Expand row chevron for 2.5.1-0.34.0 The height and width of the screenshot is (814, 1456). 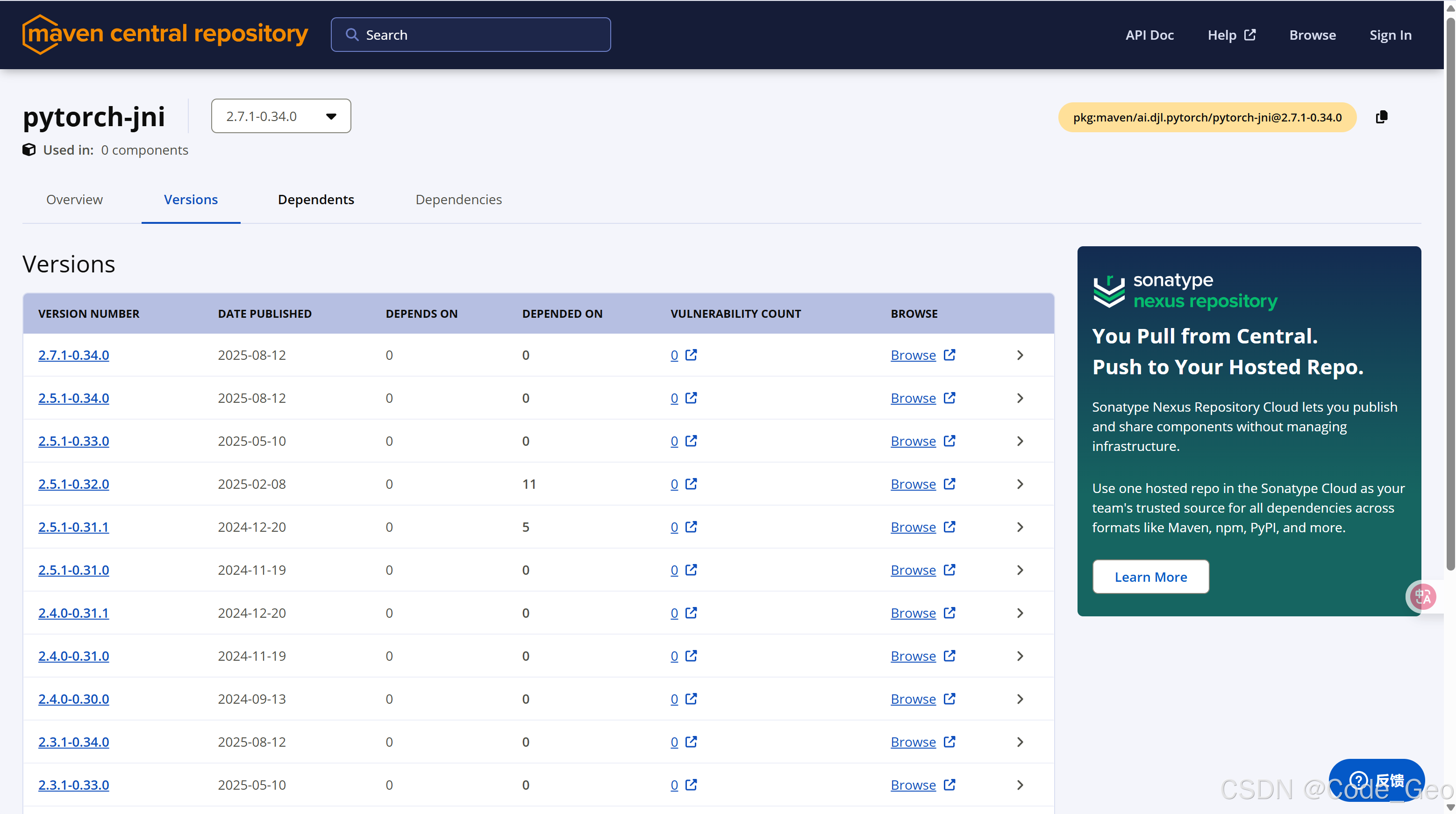pos(1020,398)
